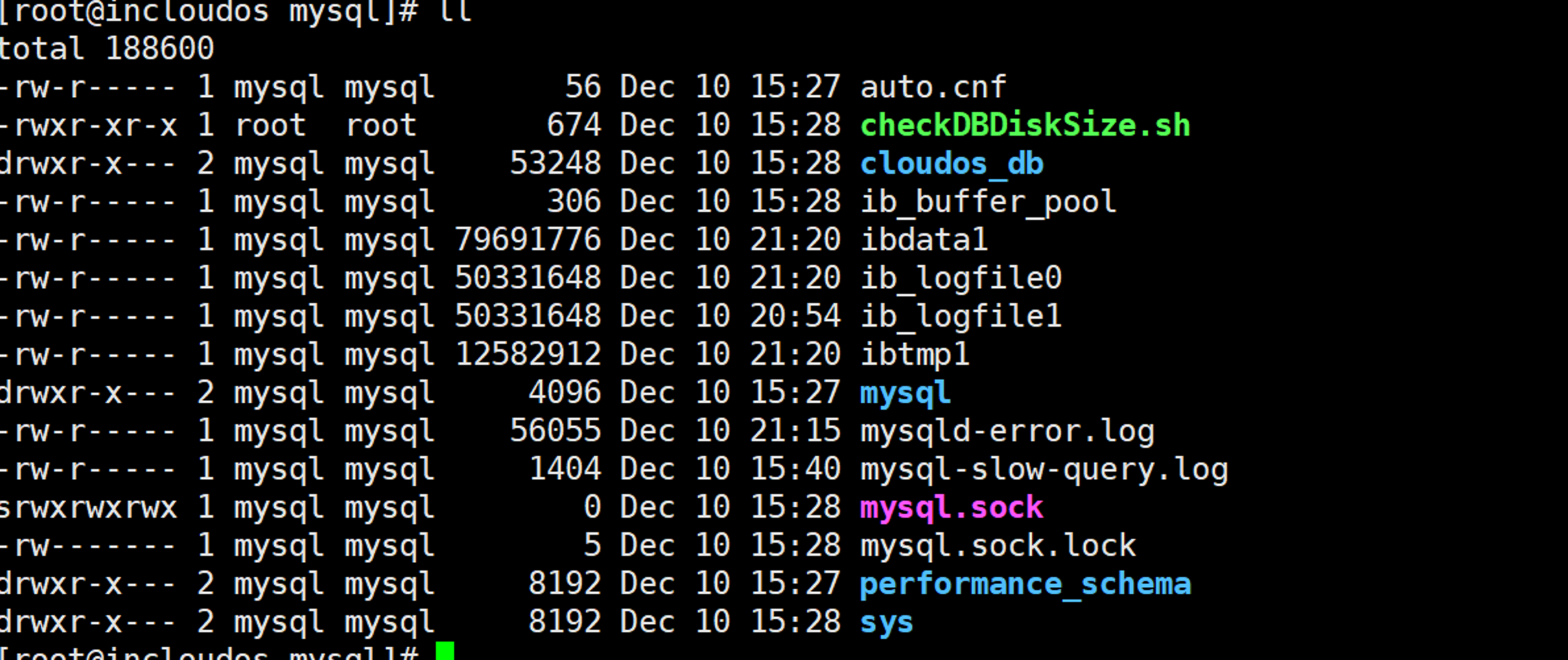Click the ib_logfile0 filename

coord(961,279)
